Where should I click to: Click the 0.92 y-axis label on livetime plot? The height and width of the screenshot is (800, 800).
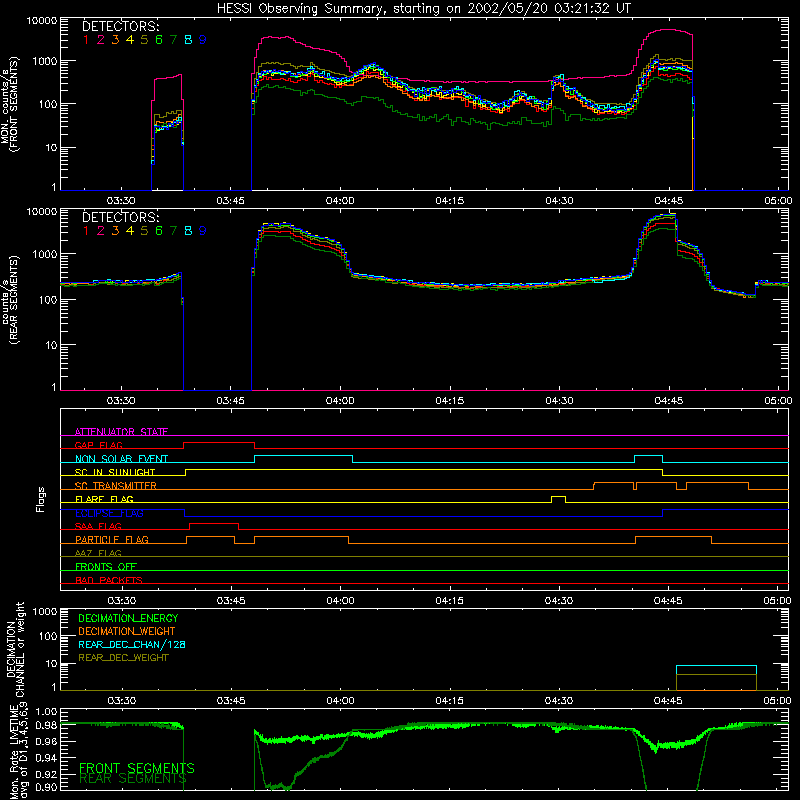pyautogui.click(x=46, y=773)
